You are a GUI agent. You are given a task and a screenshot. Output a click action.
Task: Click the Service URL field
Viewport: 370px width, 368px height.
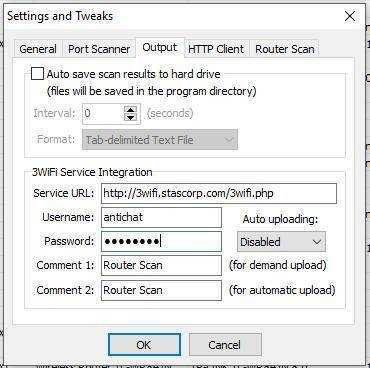(x=219, y=193)
